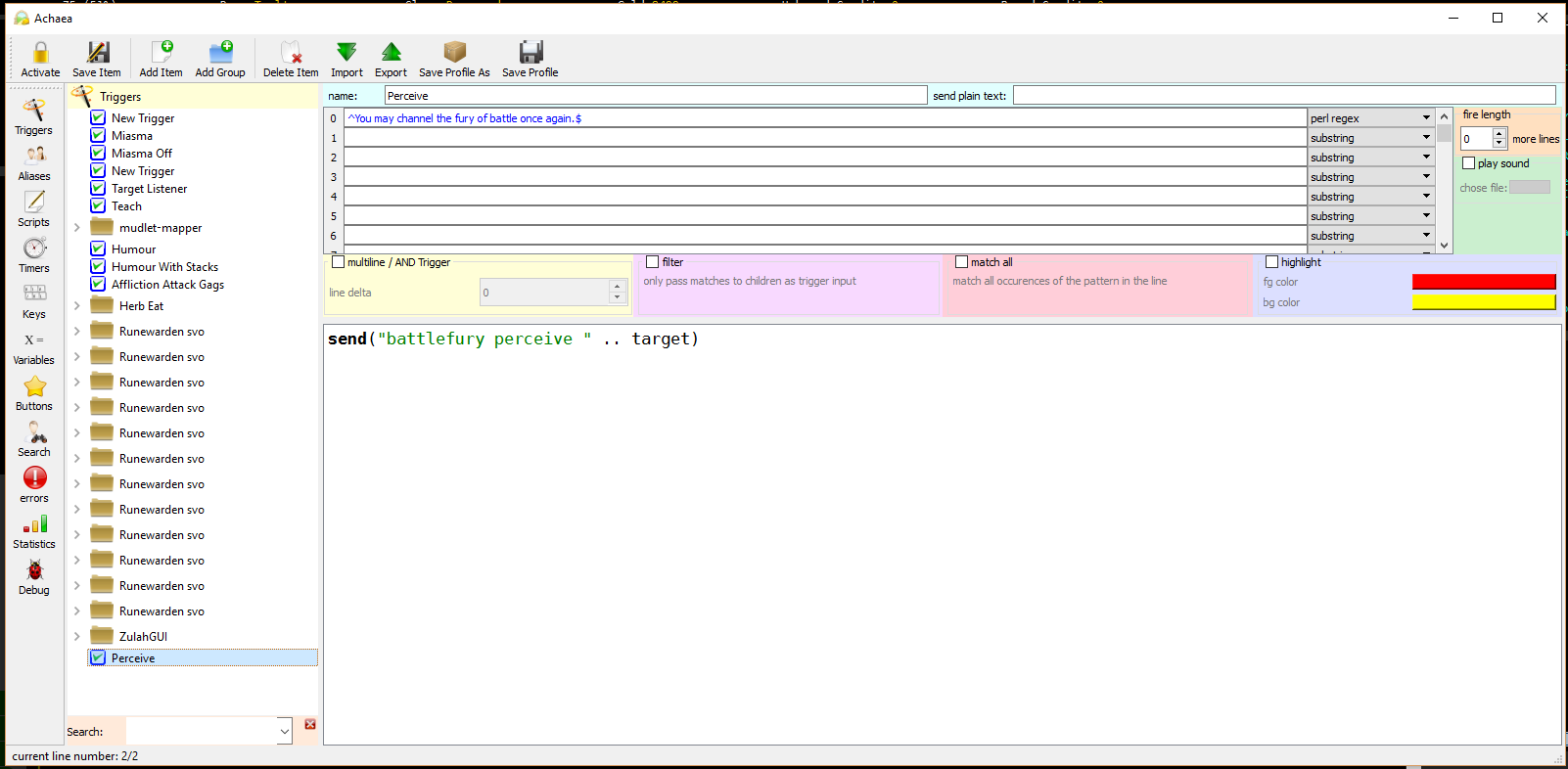The height and width of the screenshot is (769, 1568).
Task: Check the match all option
Action: (x=961, y=262)
